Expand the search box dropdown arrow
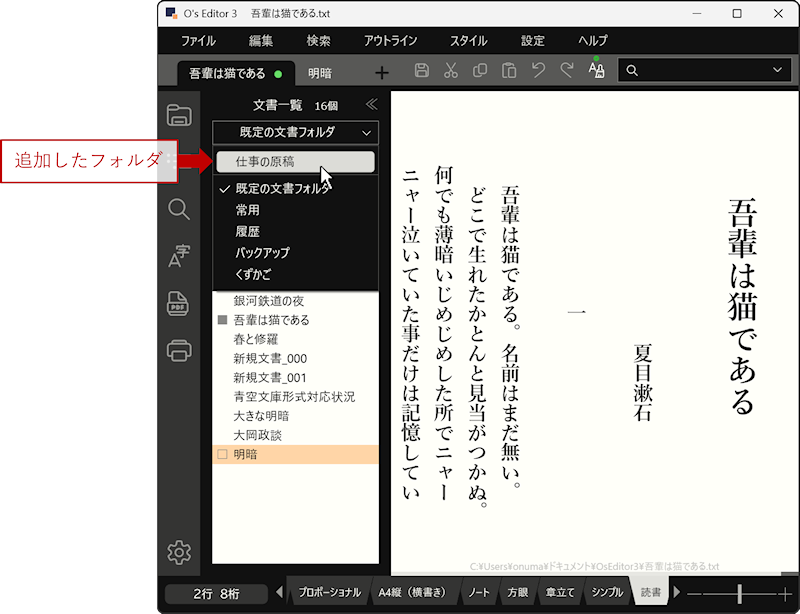Viewport: 800px width, 614px height. point(778,70)
